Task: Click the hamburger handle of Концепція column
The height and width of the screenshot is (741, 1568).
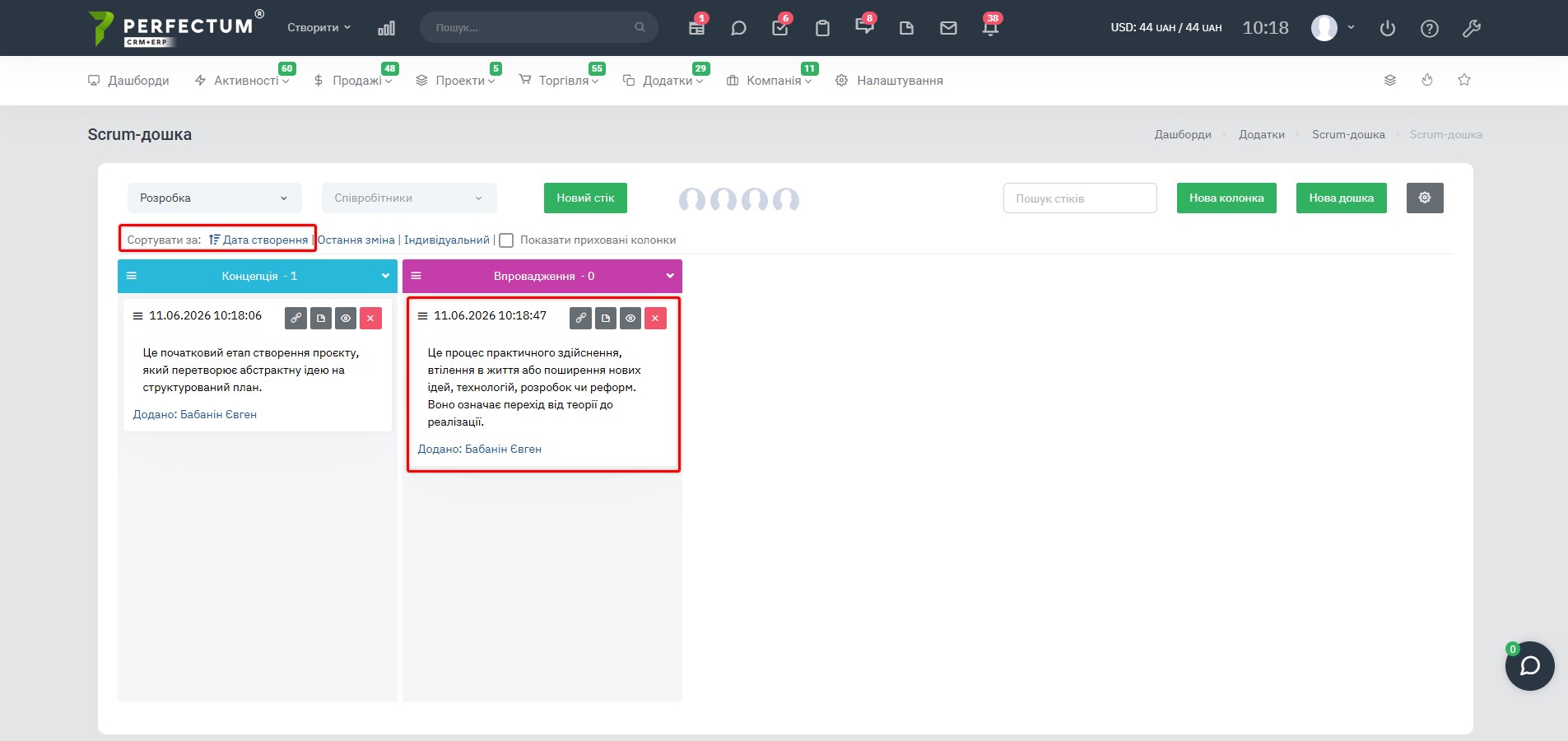Action: coord(132,276)
